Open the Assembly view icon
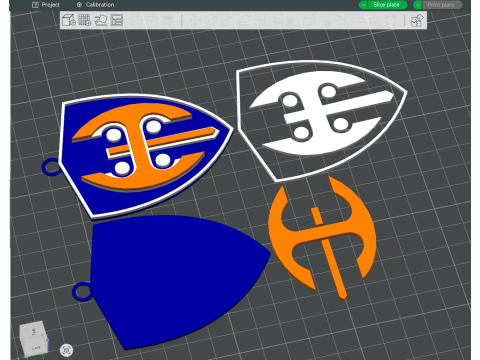Image resolution: width=480 pixels, height=360 pixels. pyautogui.click(x=417, y=21)
